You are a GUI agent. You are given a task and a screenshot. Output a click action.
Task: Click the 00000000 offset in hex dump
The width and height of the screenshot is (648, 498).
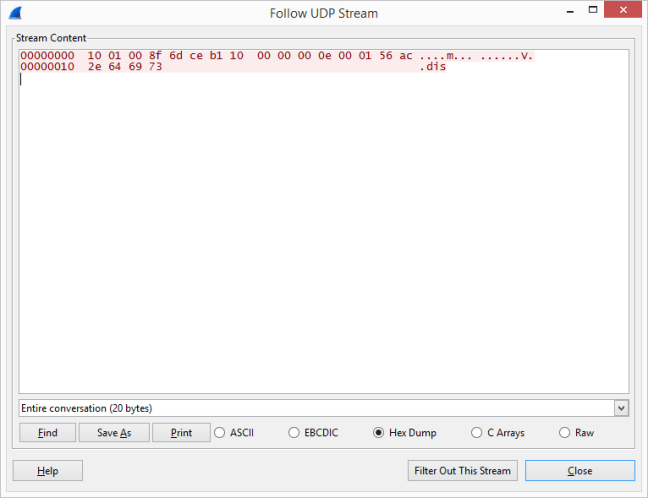coord(48,55)
